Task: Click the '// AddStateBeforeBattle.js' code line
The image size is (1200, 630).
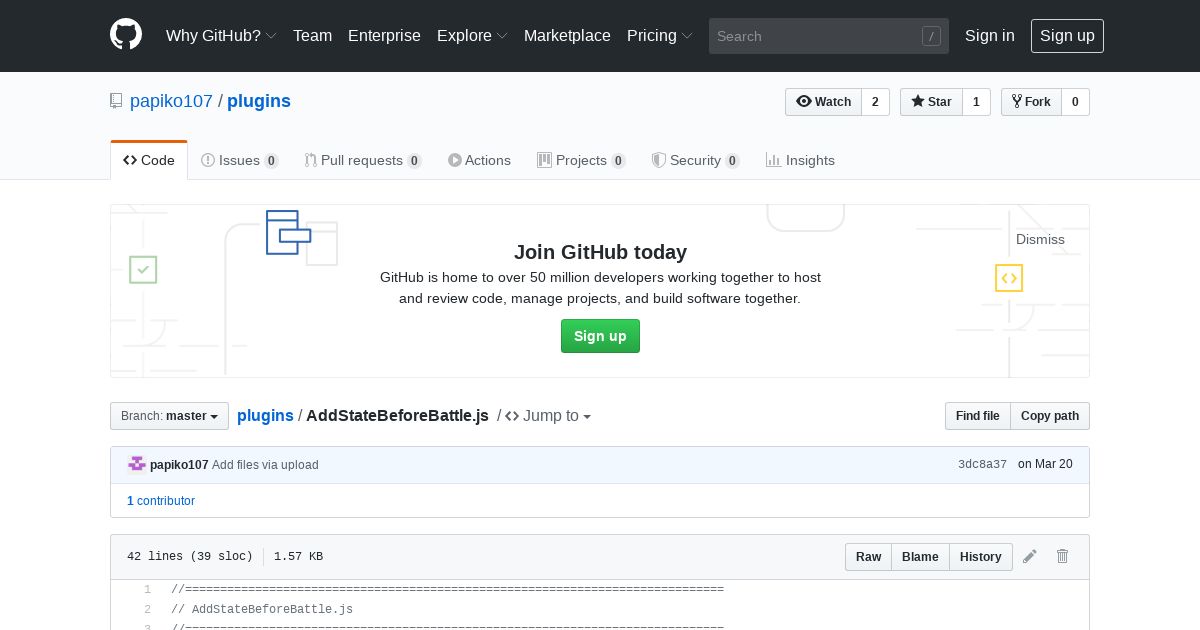Action: (262, 609)
